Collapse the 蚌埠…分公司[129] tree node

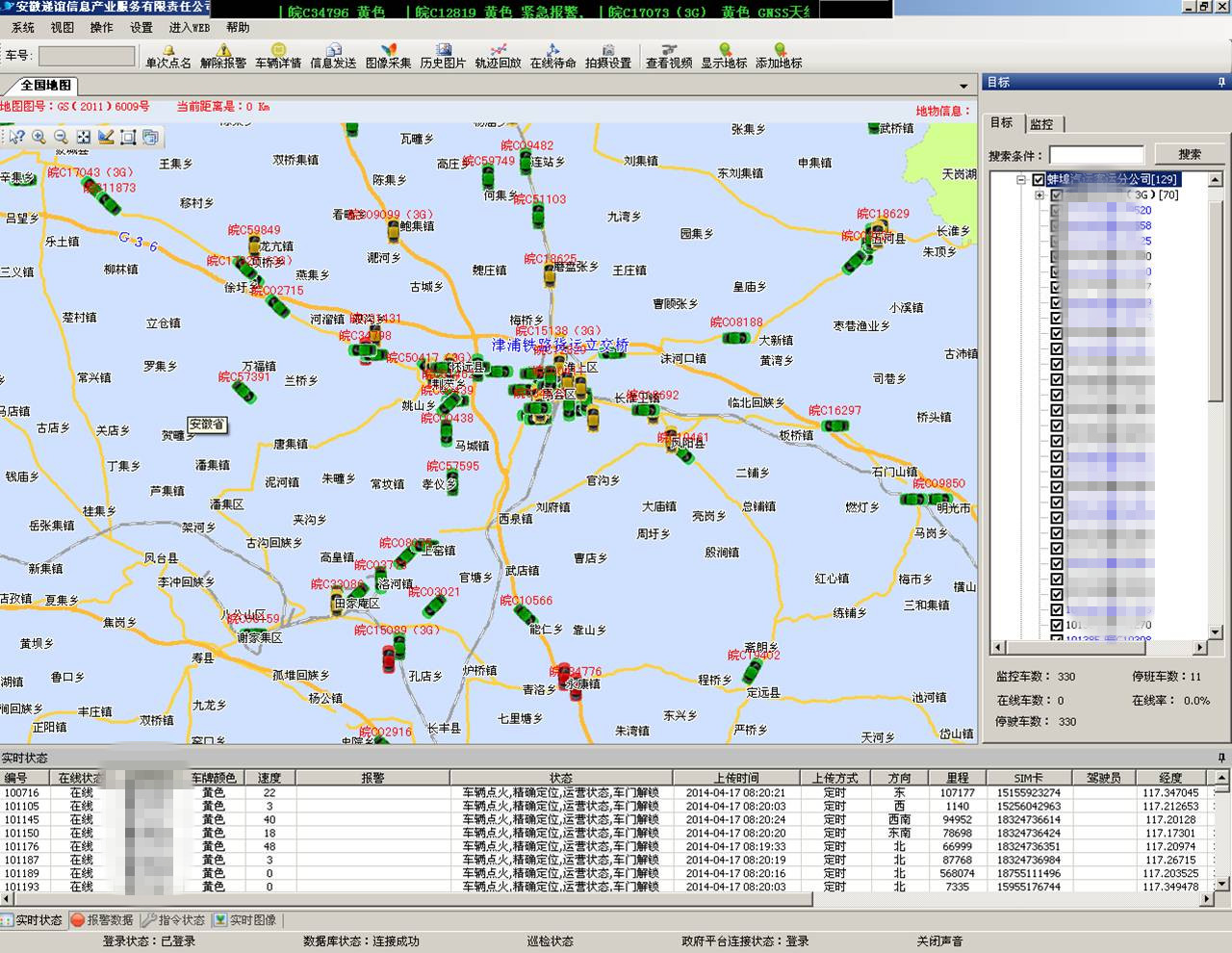1021,179
